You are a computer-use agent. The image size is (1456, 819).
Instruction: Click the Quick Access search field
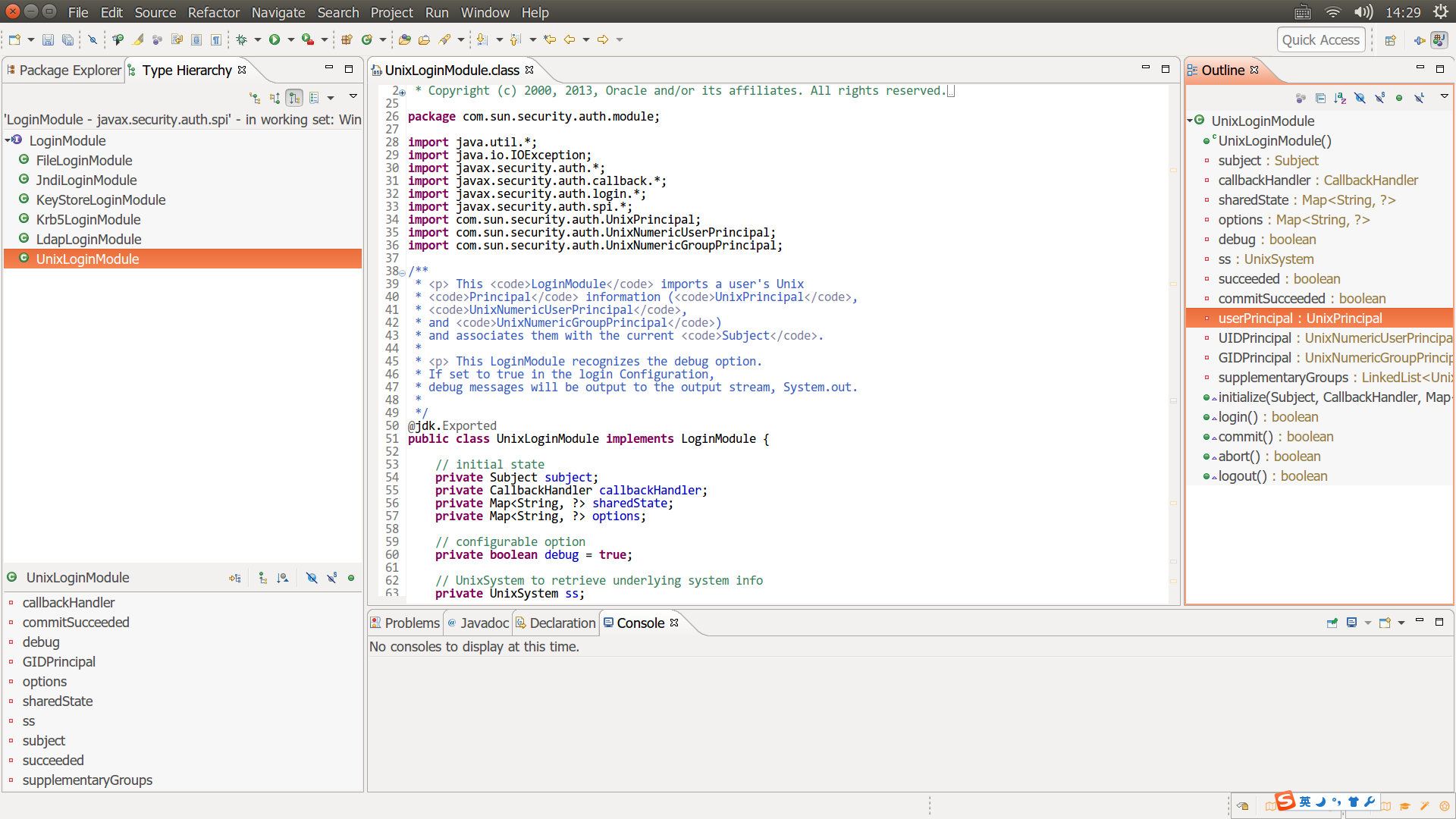pos(1320,40)
